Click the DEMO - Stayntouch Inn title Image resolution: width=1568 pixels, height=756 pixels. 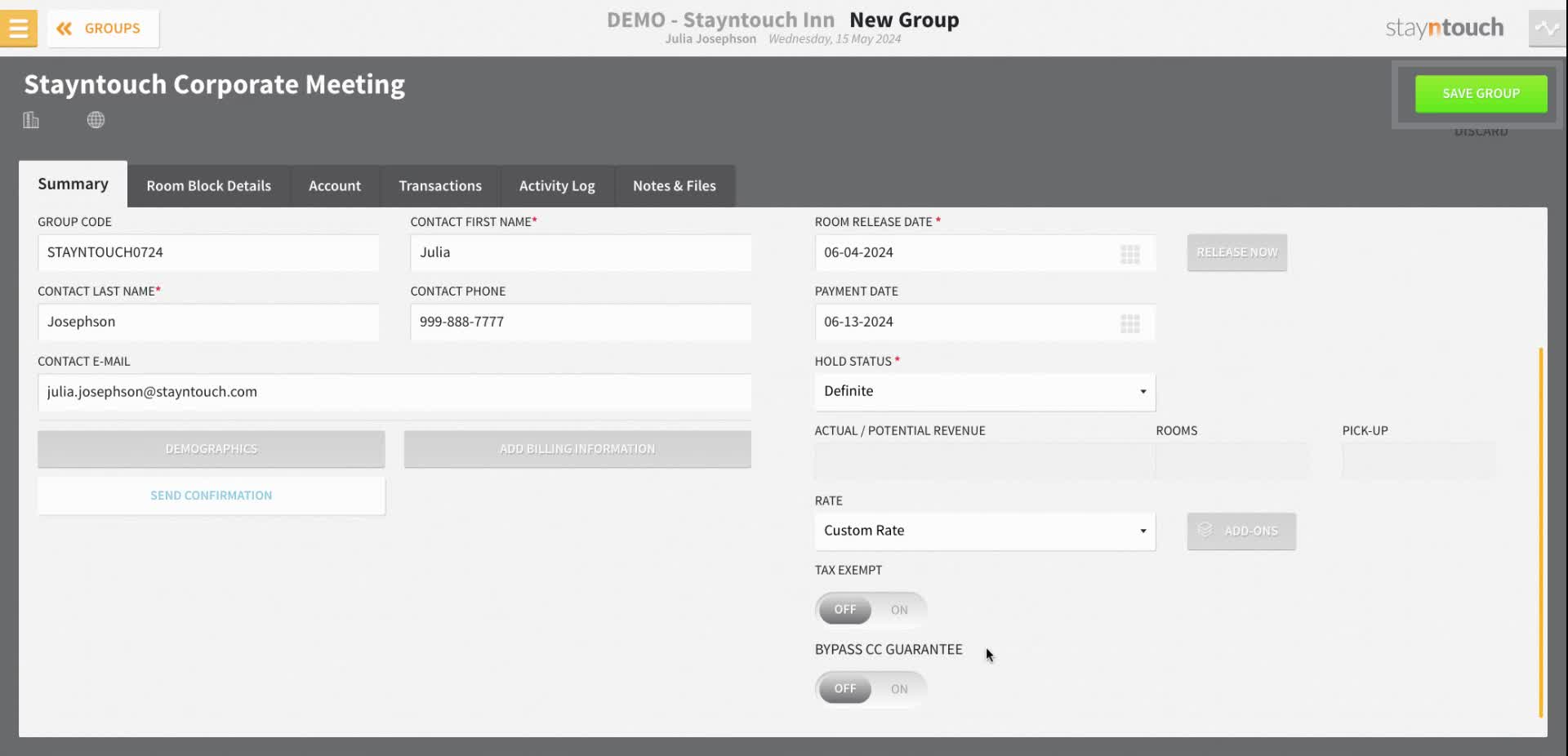coord(720,20)
